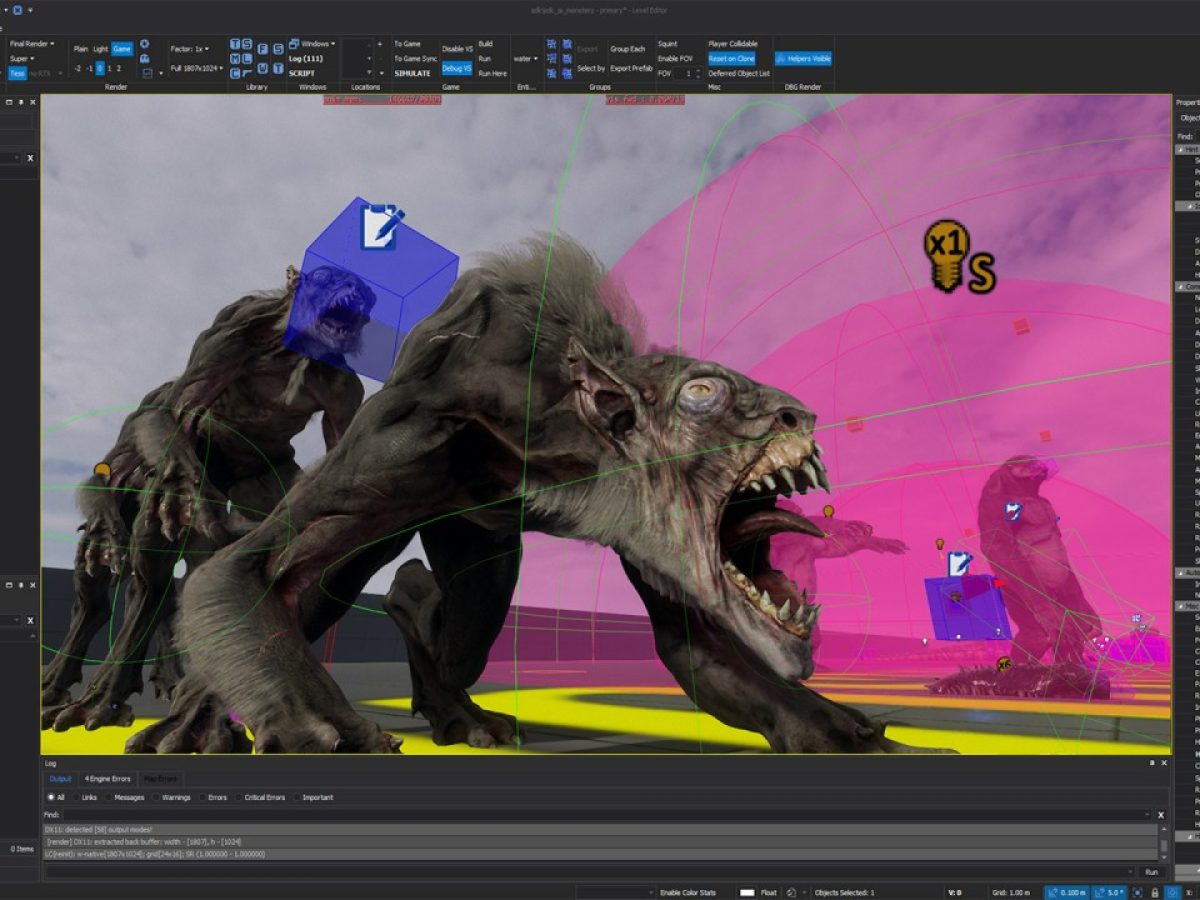Open the dropdown arrow beside the screen icon
Image resolution: width=1200 pixels, height=900 pixels.
pyautogui.click(x=161, y=73)
